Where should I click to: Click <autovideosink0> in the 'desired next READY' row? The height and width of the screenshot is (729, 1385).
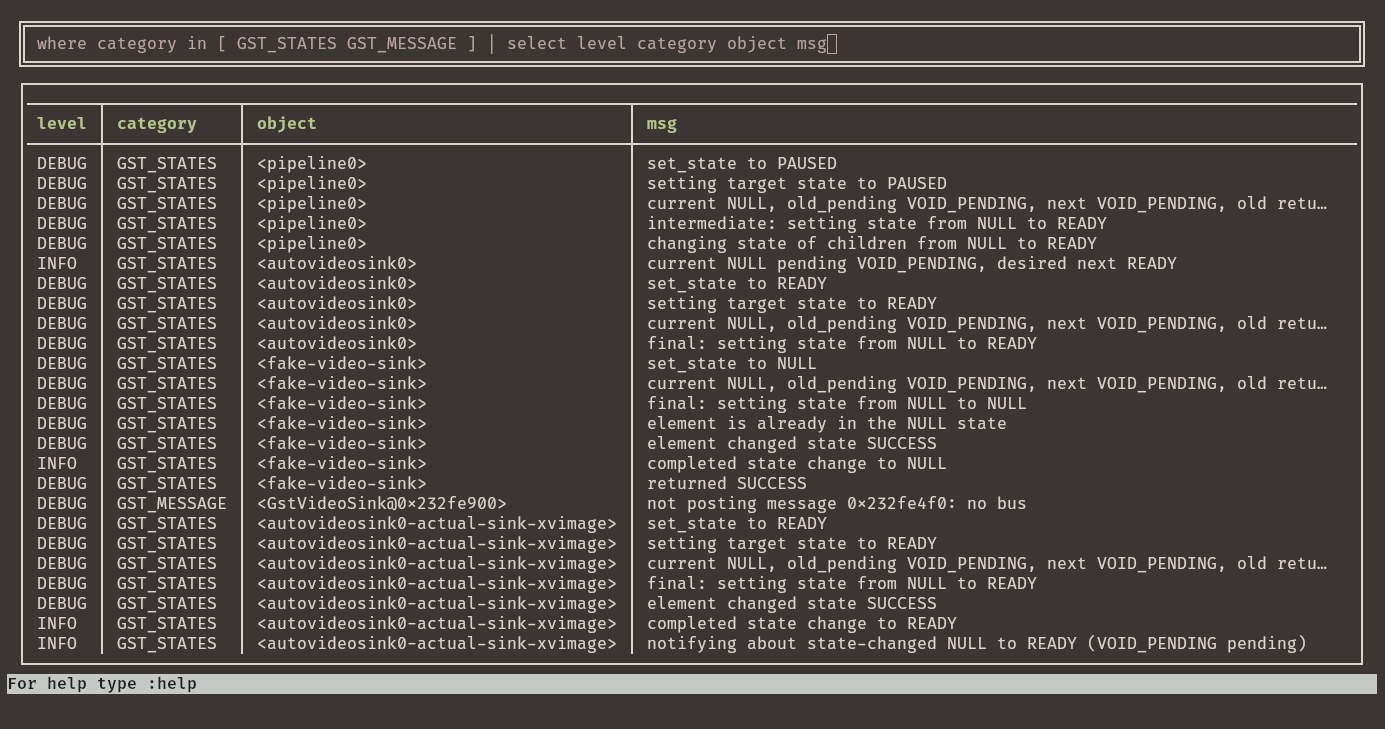click(x=337, y=264)
